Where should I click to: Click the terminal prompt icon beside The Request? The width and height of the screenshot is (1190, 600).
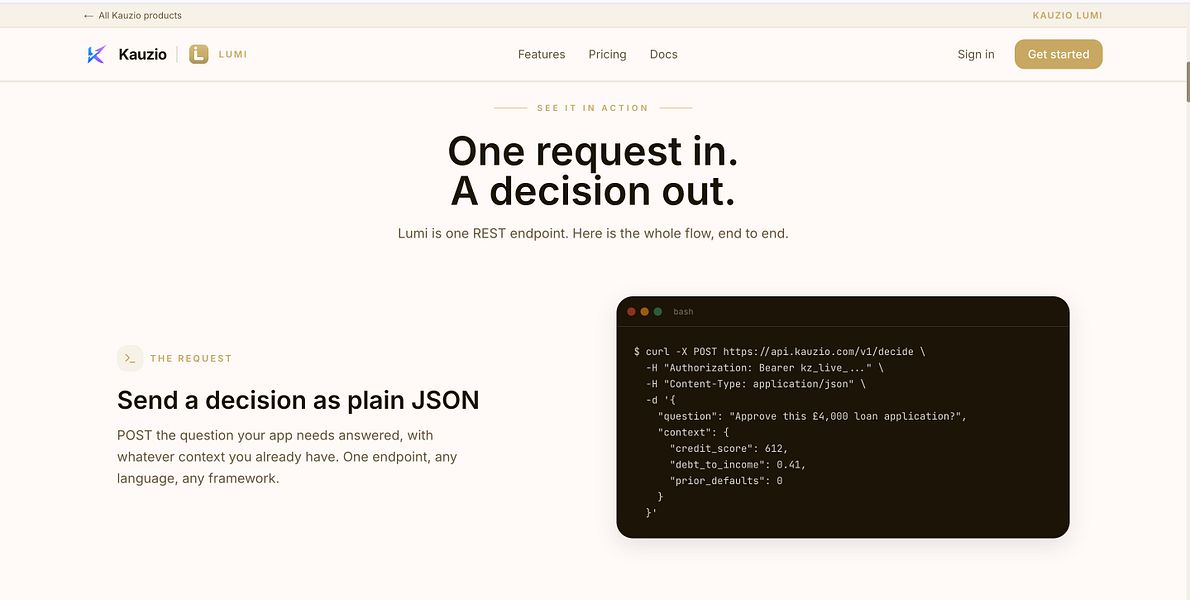tap(130, 358)
